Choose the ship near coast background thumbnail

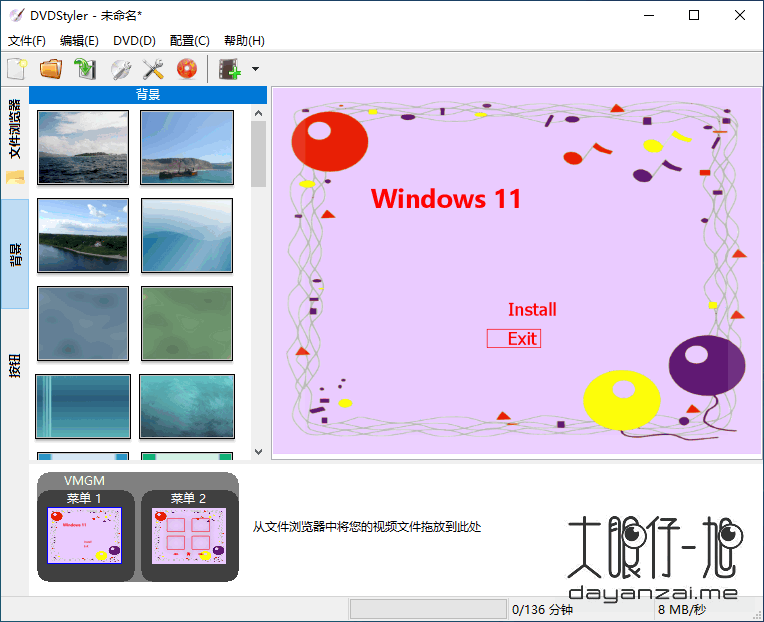187,147
